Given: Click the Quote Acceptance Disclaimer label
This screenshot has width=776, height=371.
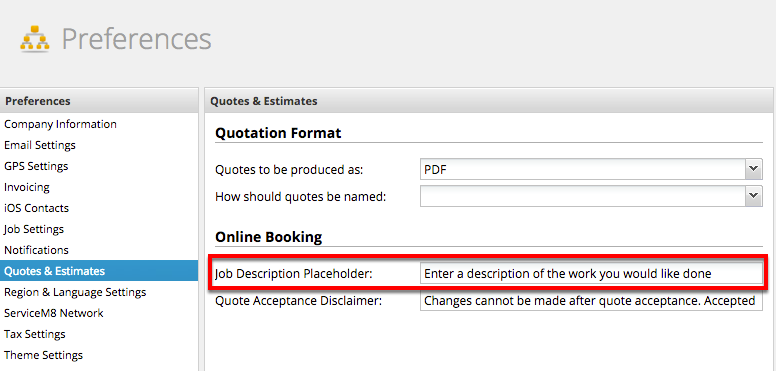Looking at the screenshot, I should [x=298, y=301].
